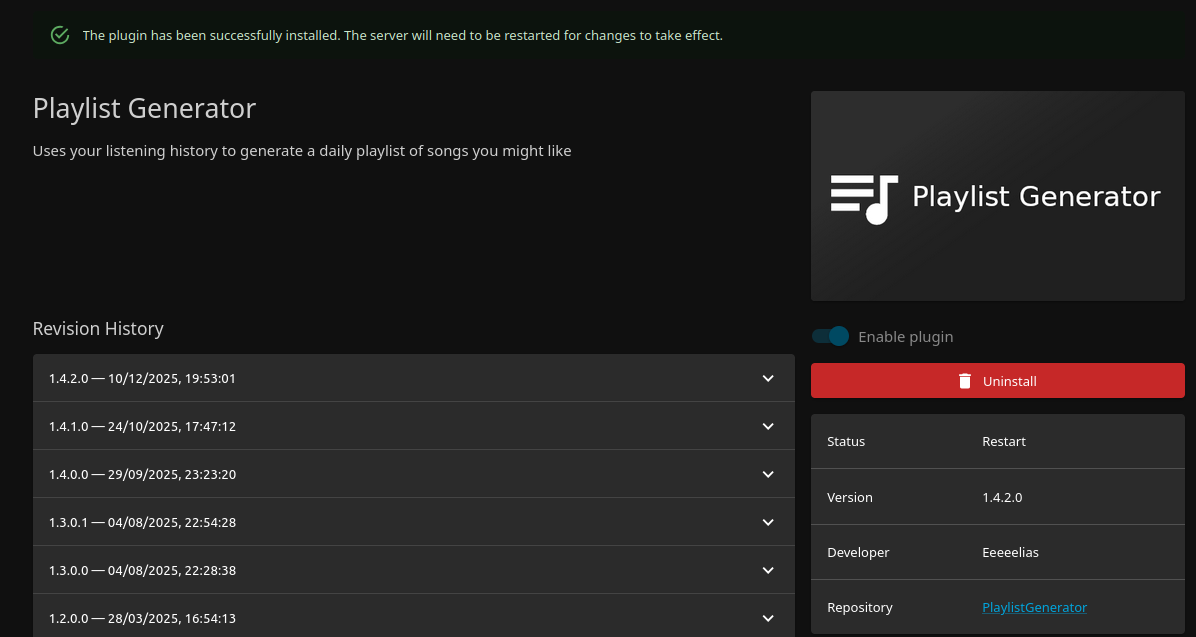Expand the 1.4.2.0 revision chevron
This screenshot has height=637, width=1196.
[x=768, y=378]
